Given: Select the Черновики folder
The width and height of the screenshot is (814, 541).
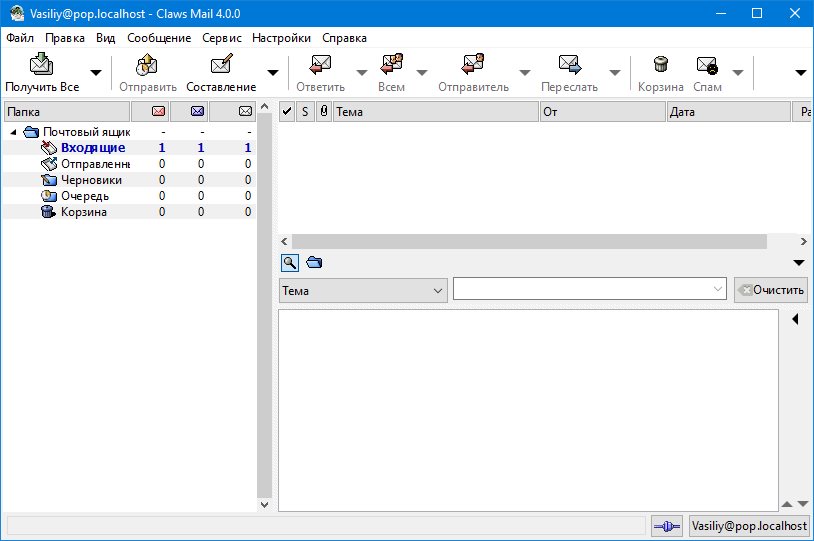Looking at the screenshot, I should coord(91,180).
